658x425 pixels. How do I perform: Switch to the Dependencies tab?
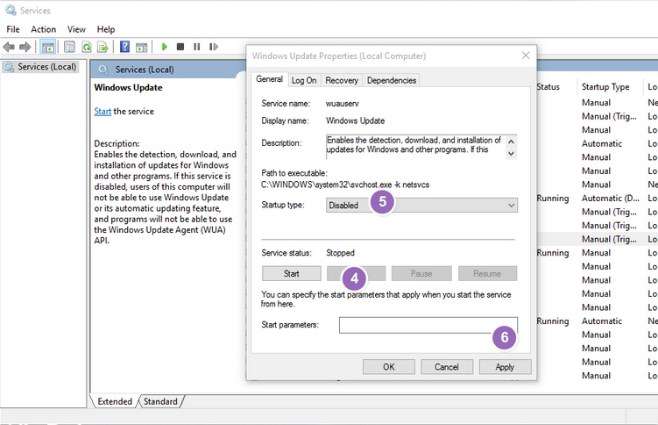392,81
